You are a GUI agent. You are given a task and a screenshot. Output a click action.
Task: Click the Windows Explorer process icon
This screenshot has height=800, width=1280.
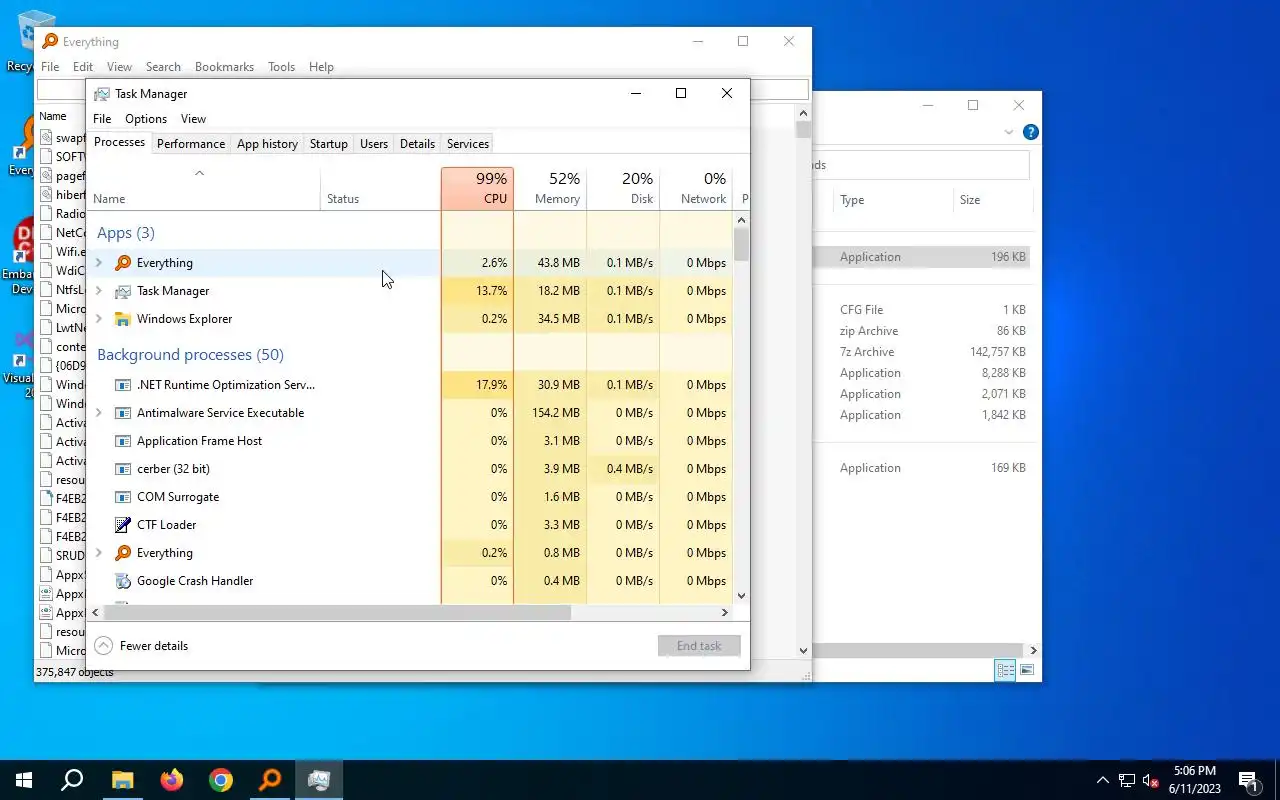pos(123,319)
